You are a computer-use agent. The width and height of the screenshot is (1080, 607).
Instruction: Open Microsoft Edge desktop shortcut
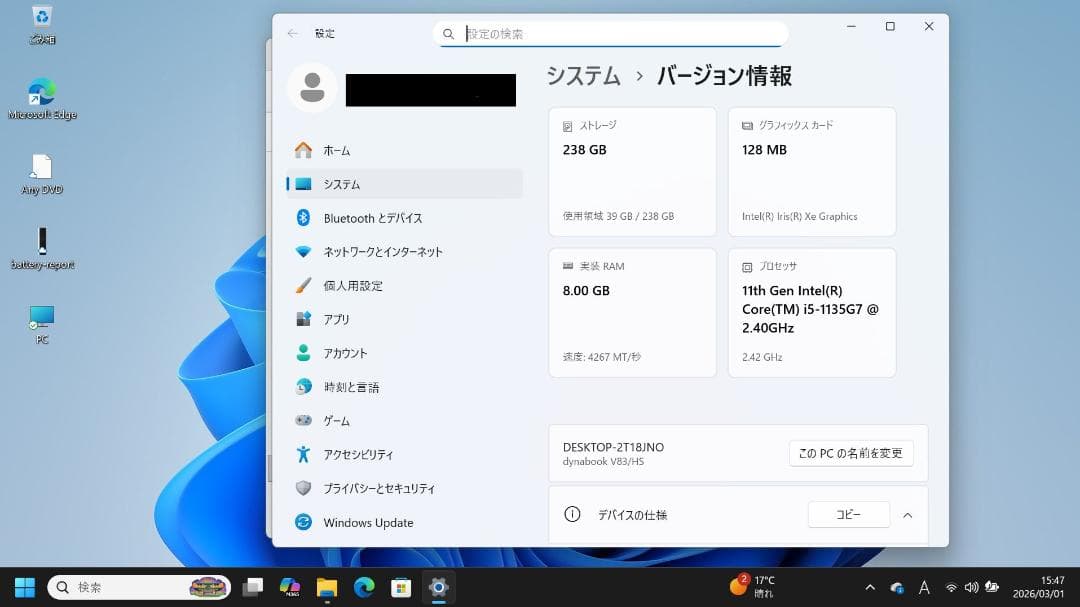point(42,99)
